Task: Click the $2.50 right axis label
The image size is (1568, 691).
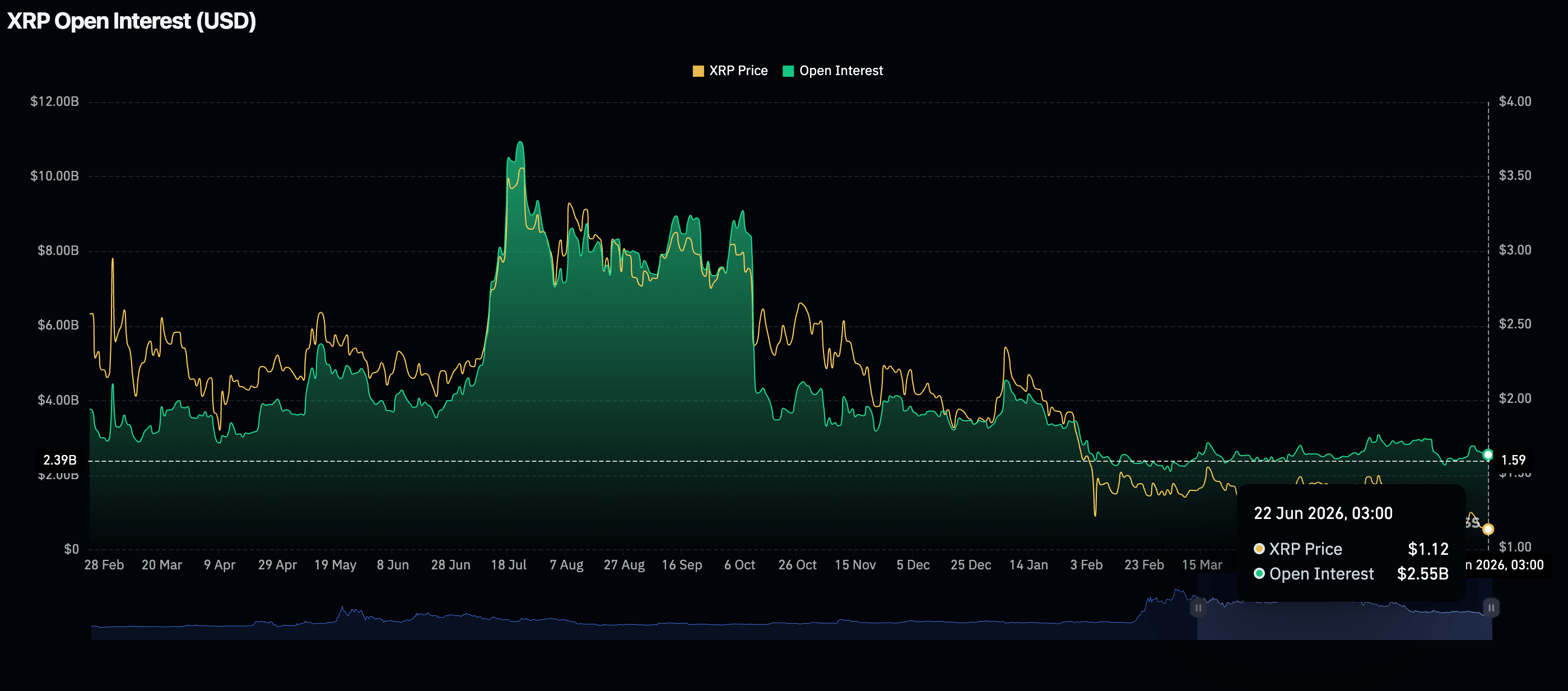Action: tap(1515, 324)
